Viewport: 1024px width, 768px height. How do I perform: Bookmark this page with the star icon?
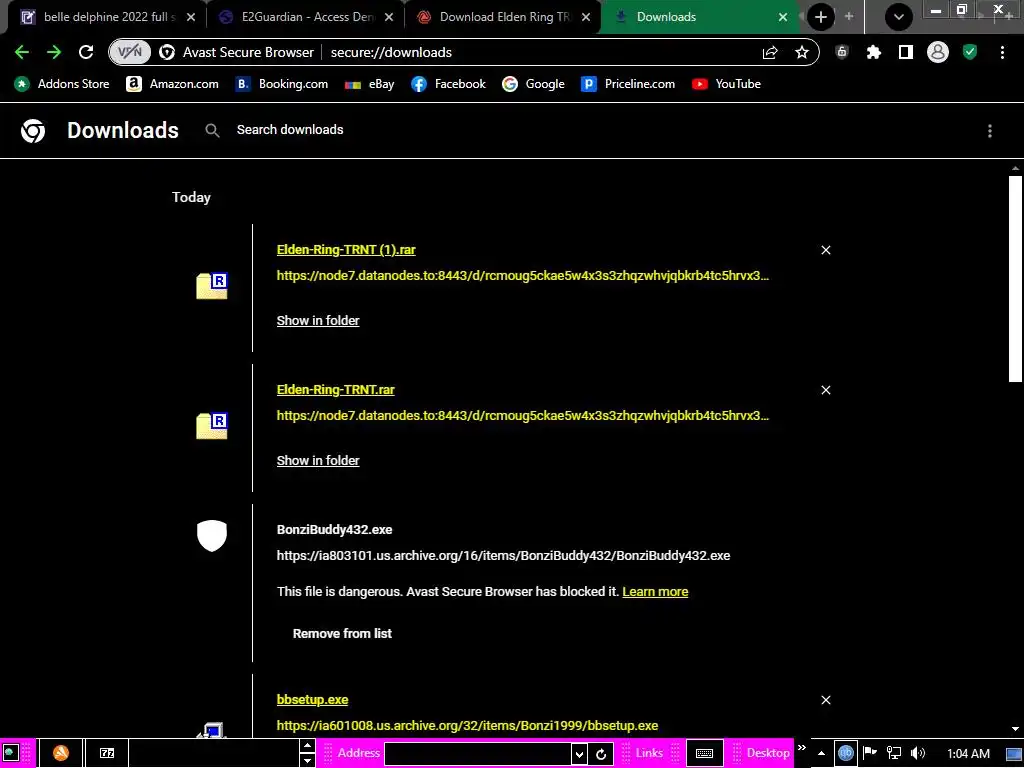pos(802,52)
